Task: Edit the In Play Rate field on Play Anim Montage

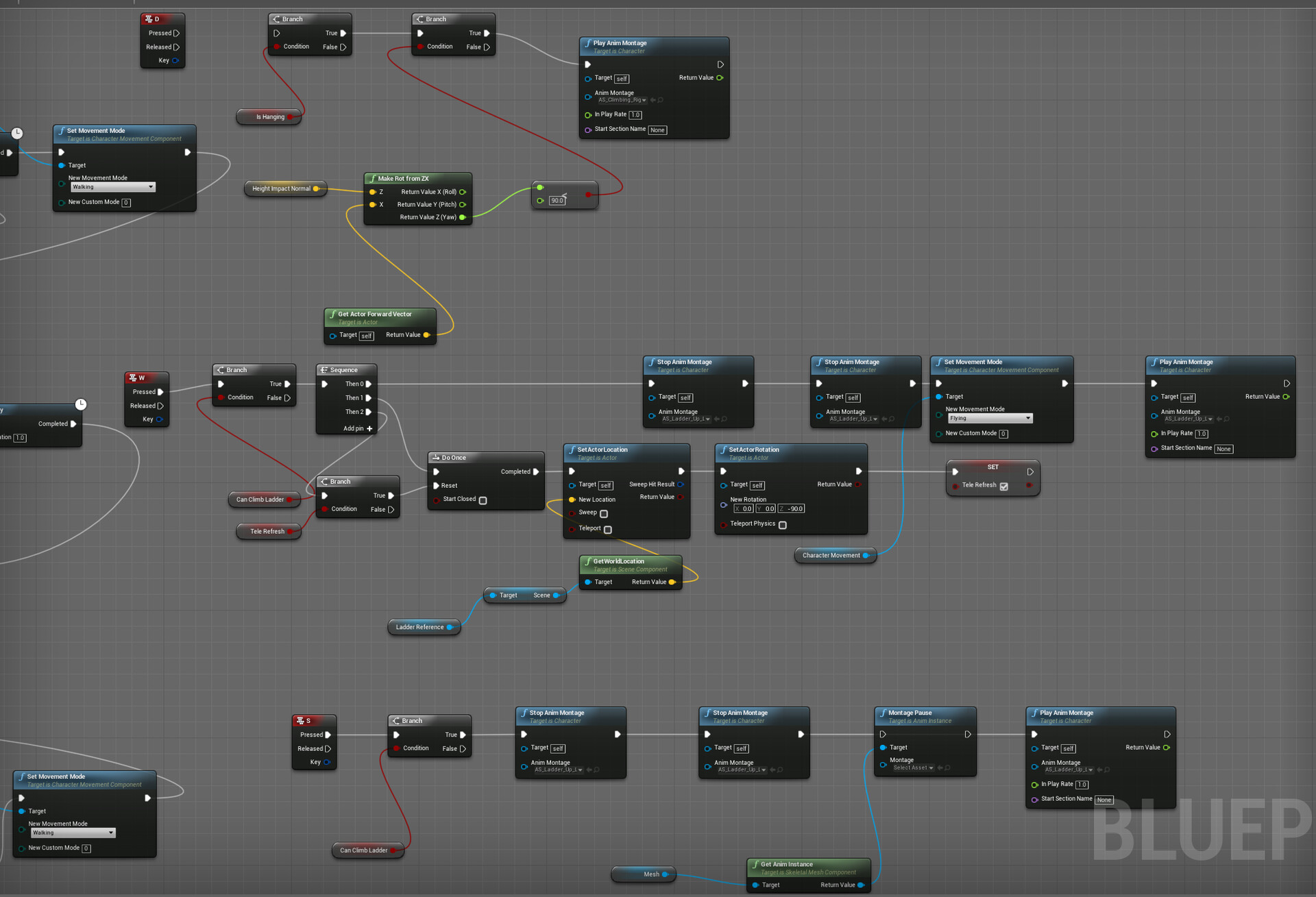Action: click(635, 114)
